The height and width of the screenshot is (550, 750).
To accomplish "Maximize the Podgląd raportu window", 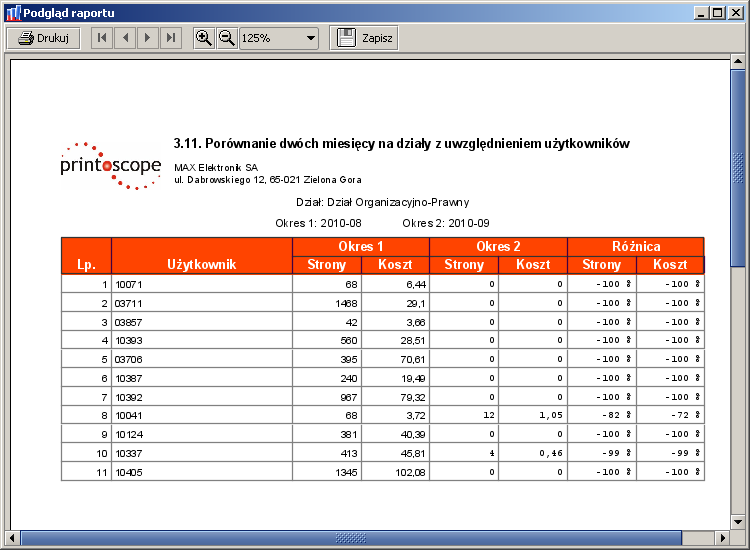I will pos(717,13).
